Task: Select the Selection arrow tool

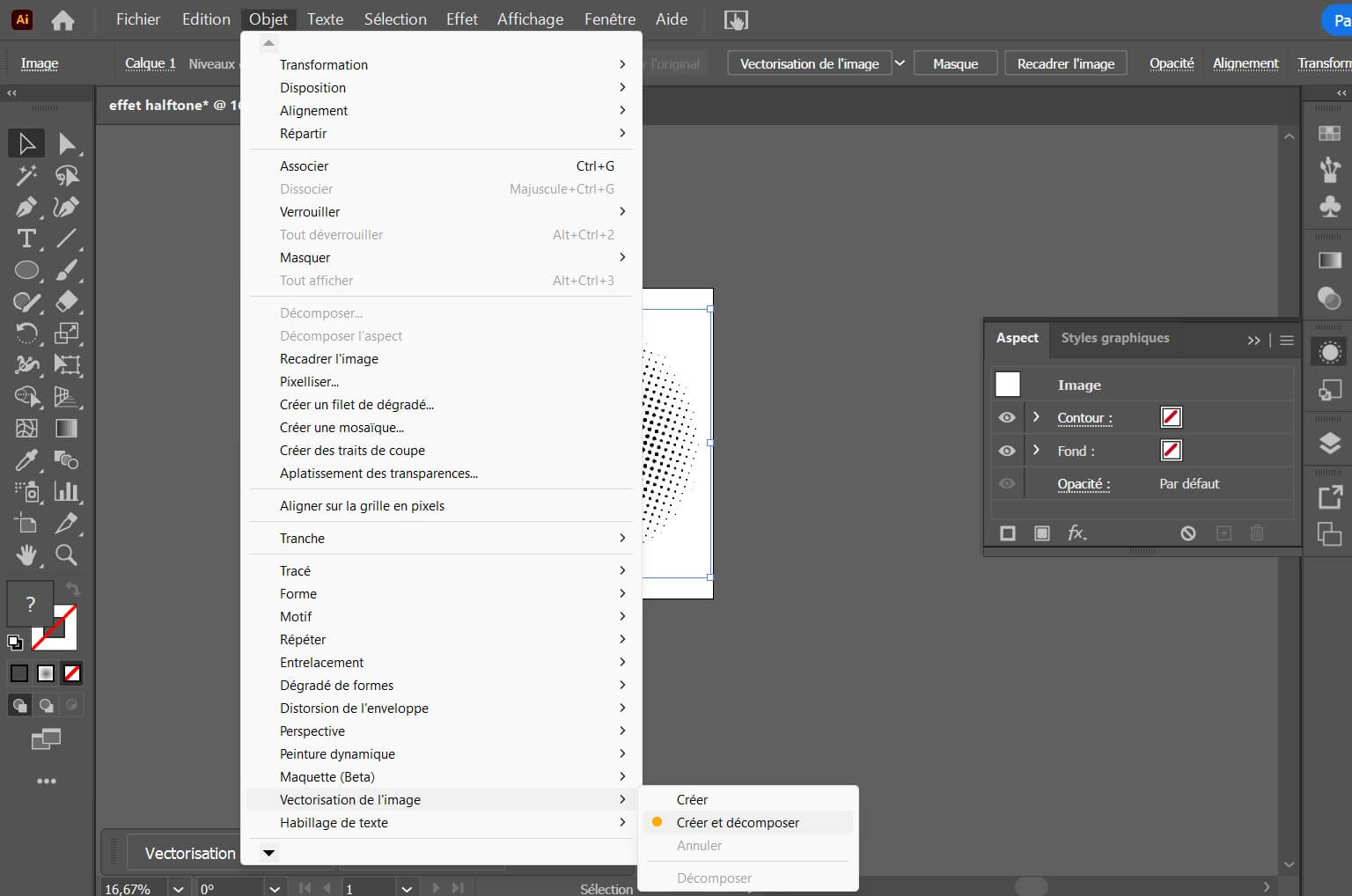Action: [x=26, y=143]
